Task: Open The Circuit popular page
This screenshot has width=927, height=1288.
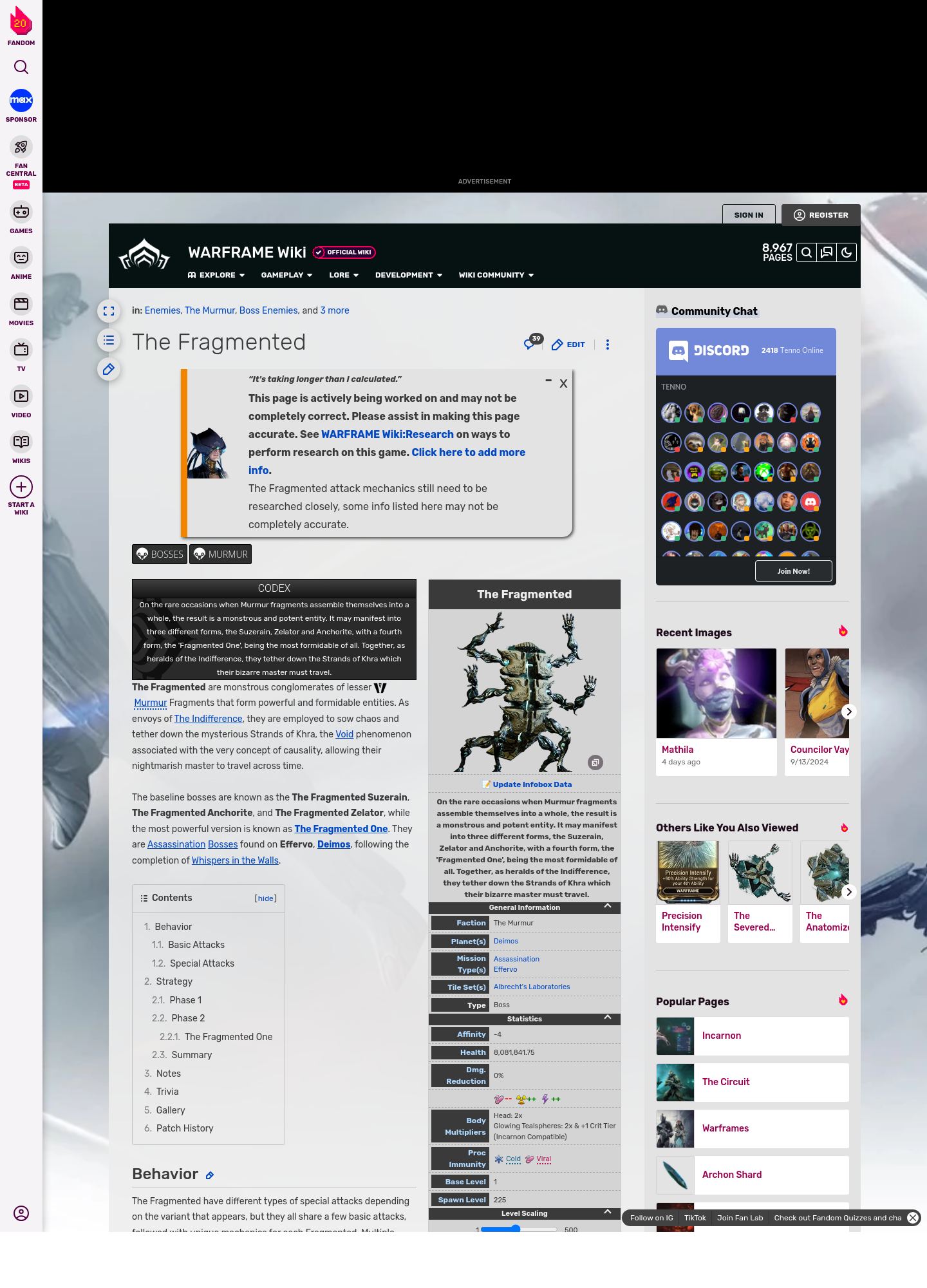Action: tap(753, 1082)
